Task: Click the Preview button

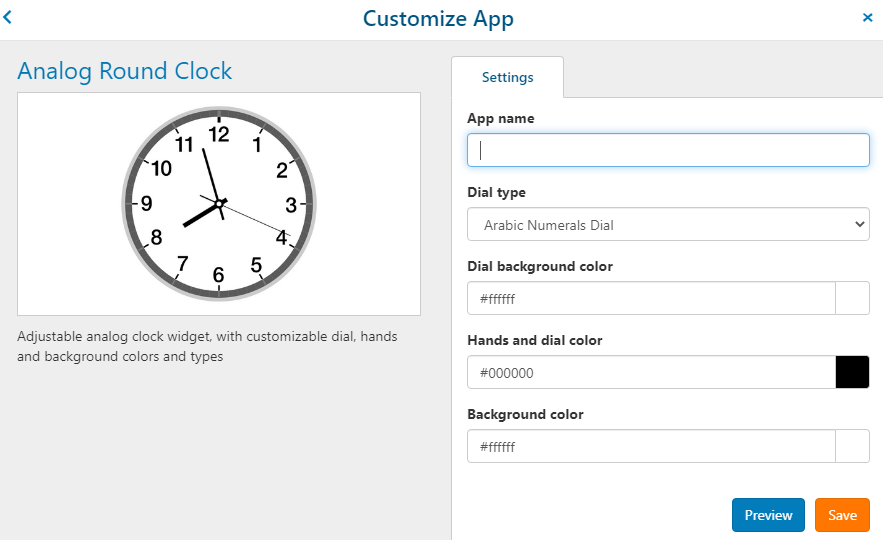Action: 768,515
